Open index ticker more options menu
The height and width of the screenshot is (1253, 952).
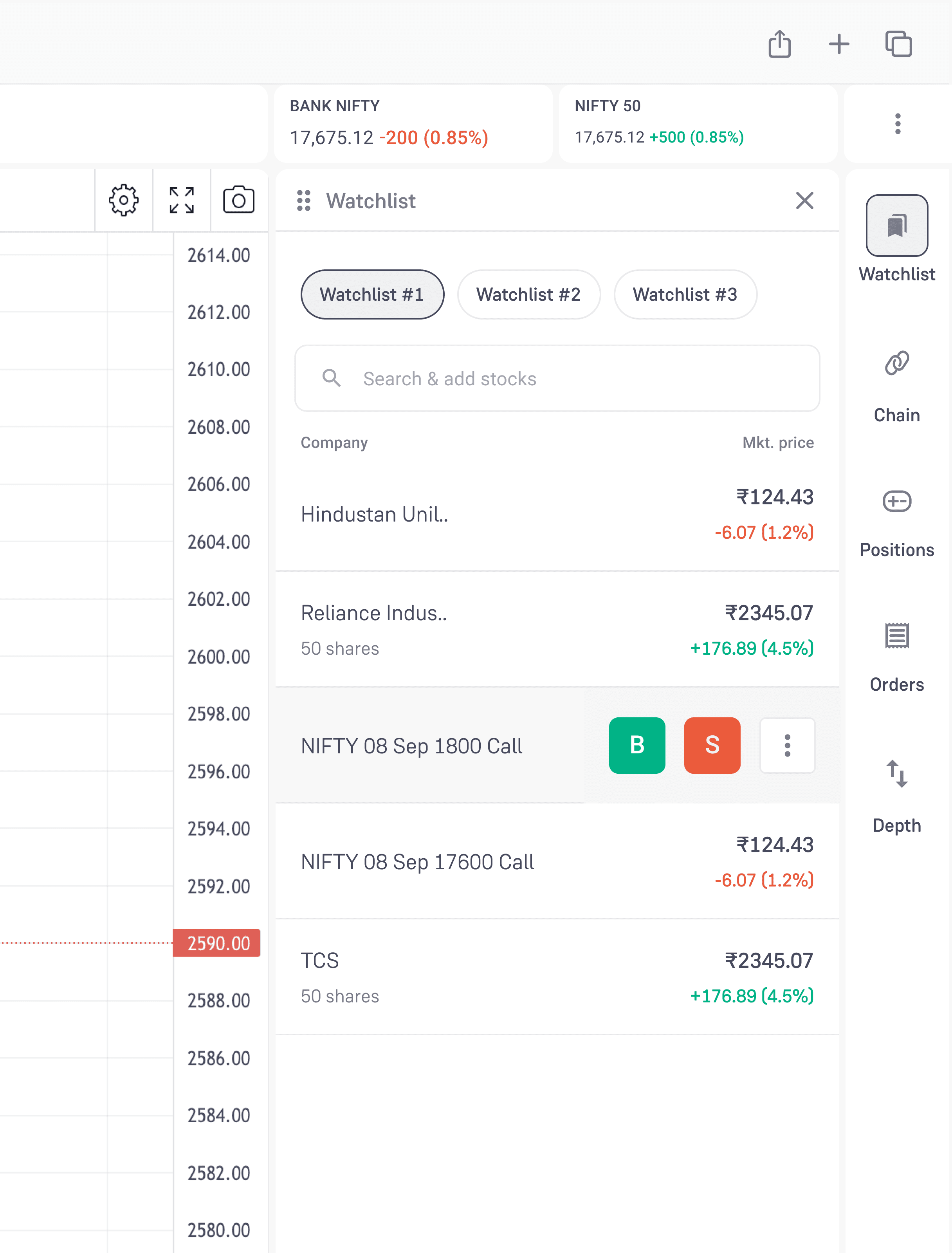pos(897,124)
